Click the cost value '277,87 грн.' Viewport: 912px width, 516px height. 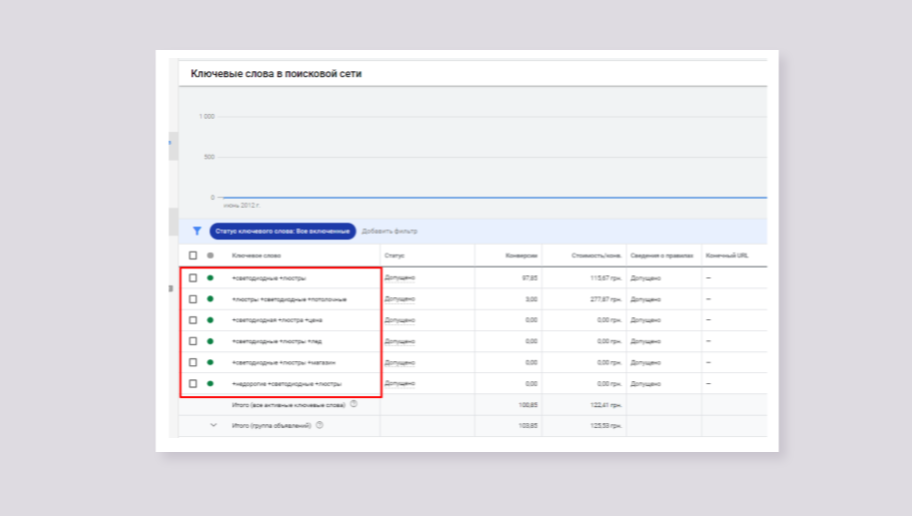tap(605, 299)
